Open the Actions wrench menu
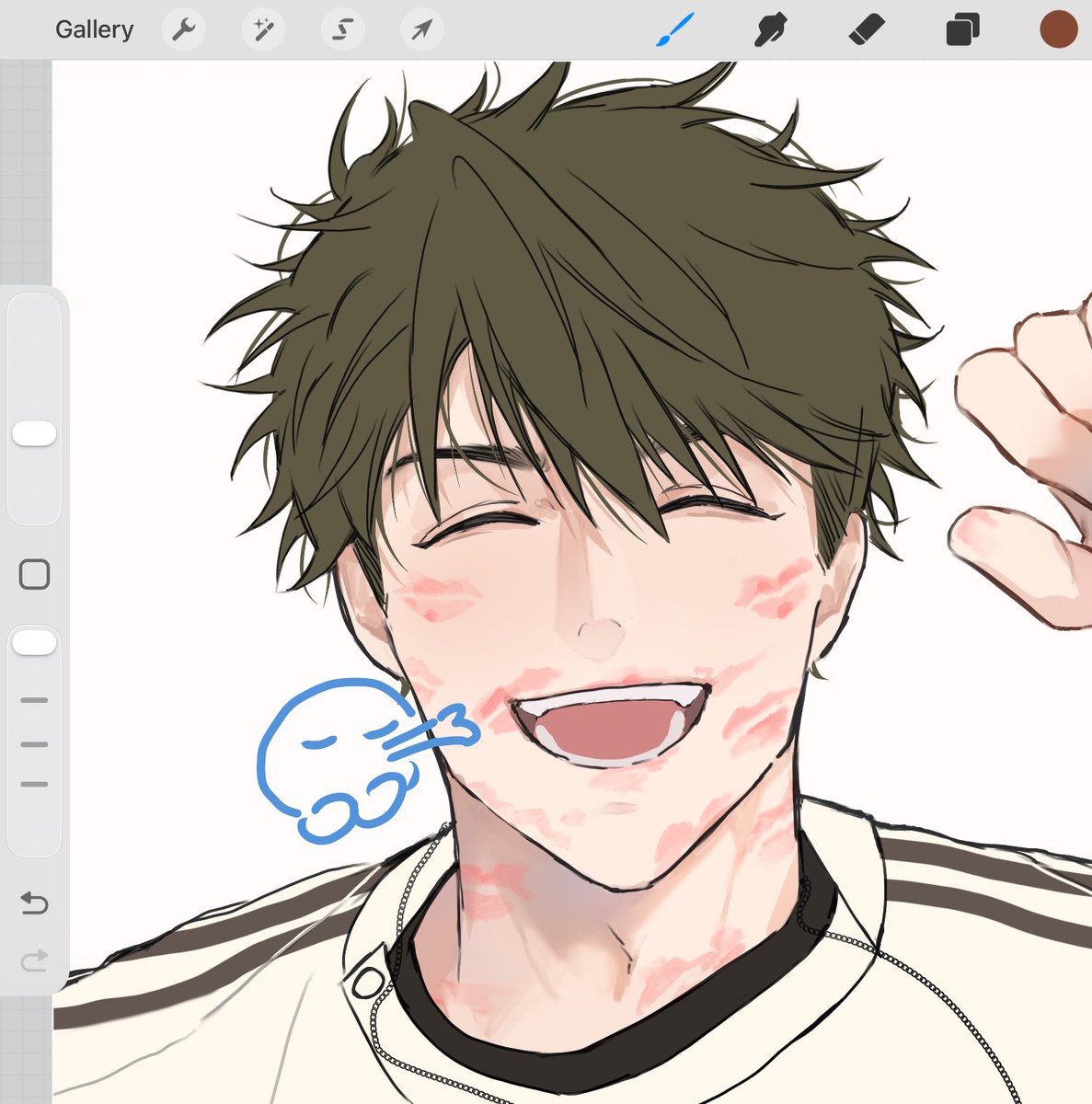The height and width of the screenshot is (1104, 1092). (184, 29)
